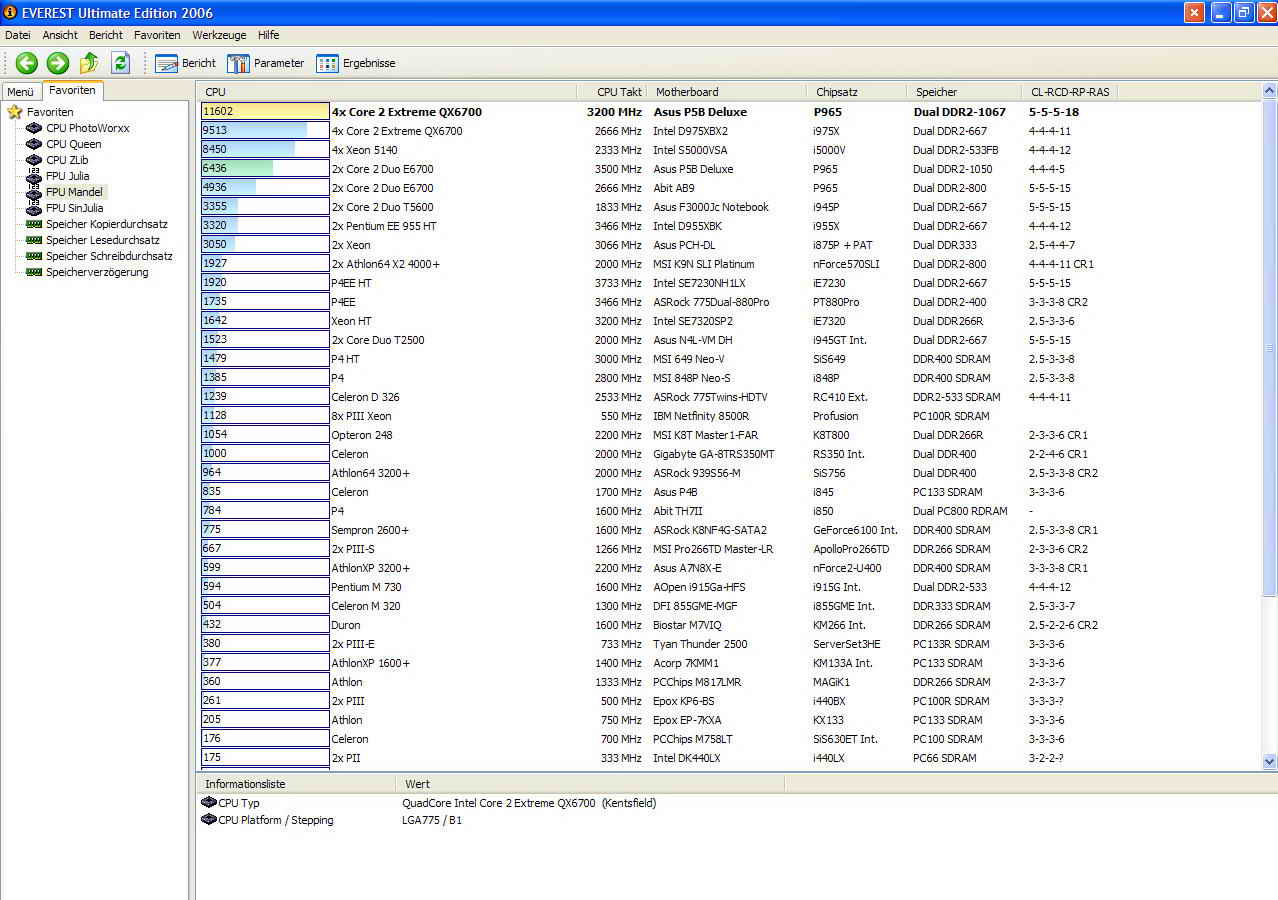The height and width of the screenshot is (900, 1278).
Task: Click the Speicher Schreibdurchsatz memory icon
Action: 34,256
